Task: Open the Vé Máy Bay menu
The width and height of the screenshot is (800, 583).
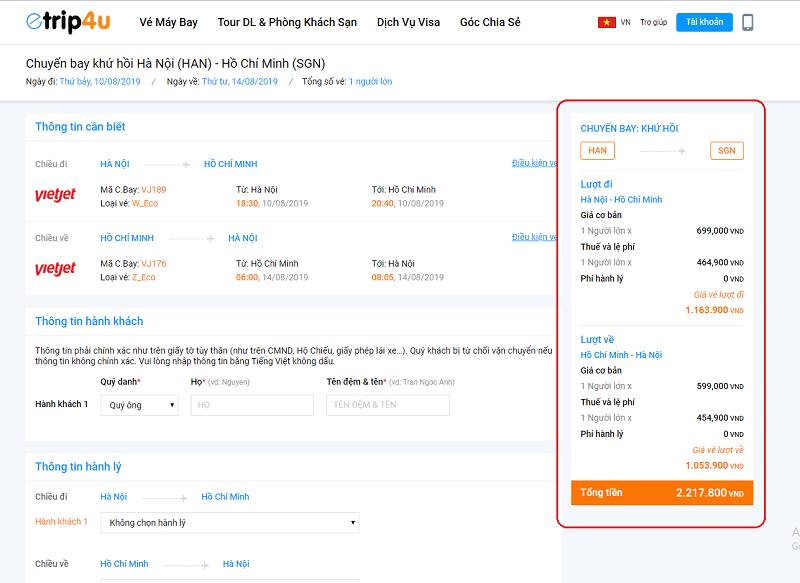Action: [x=168, y=22]
